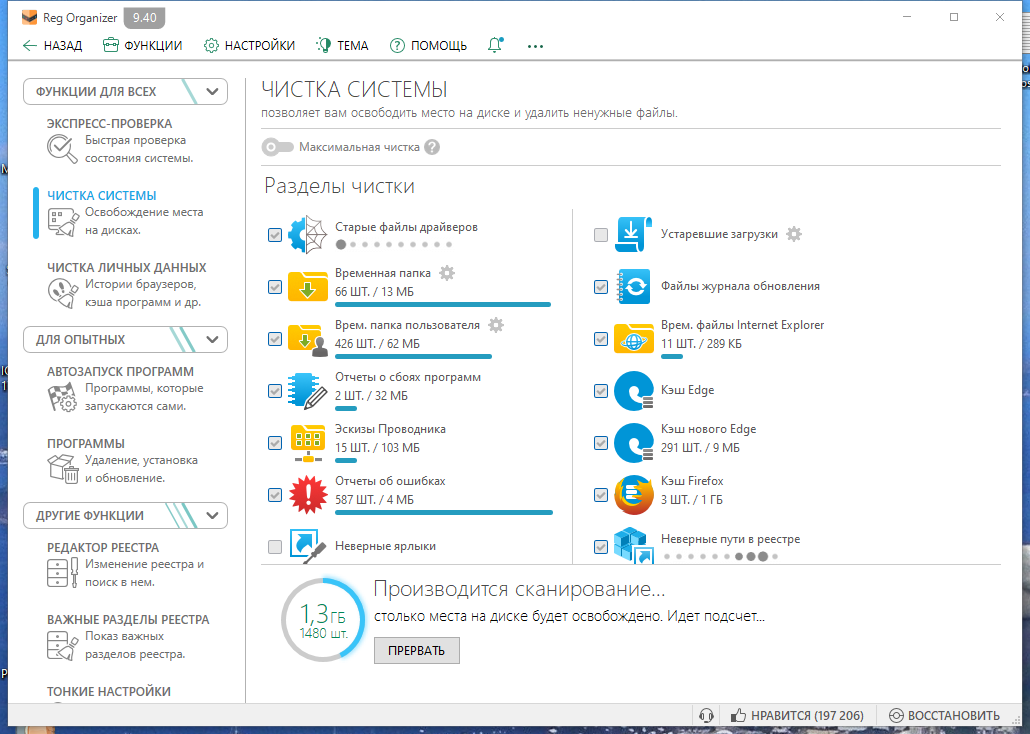Uncheck Отчеты о сбоях программ checkbox
The height and width of the screenshot is (734, 1030).
[275, 391]
